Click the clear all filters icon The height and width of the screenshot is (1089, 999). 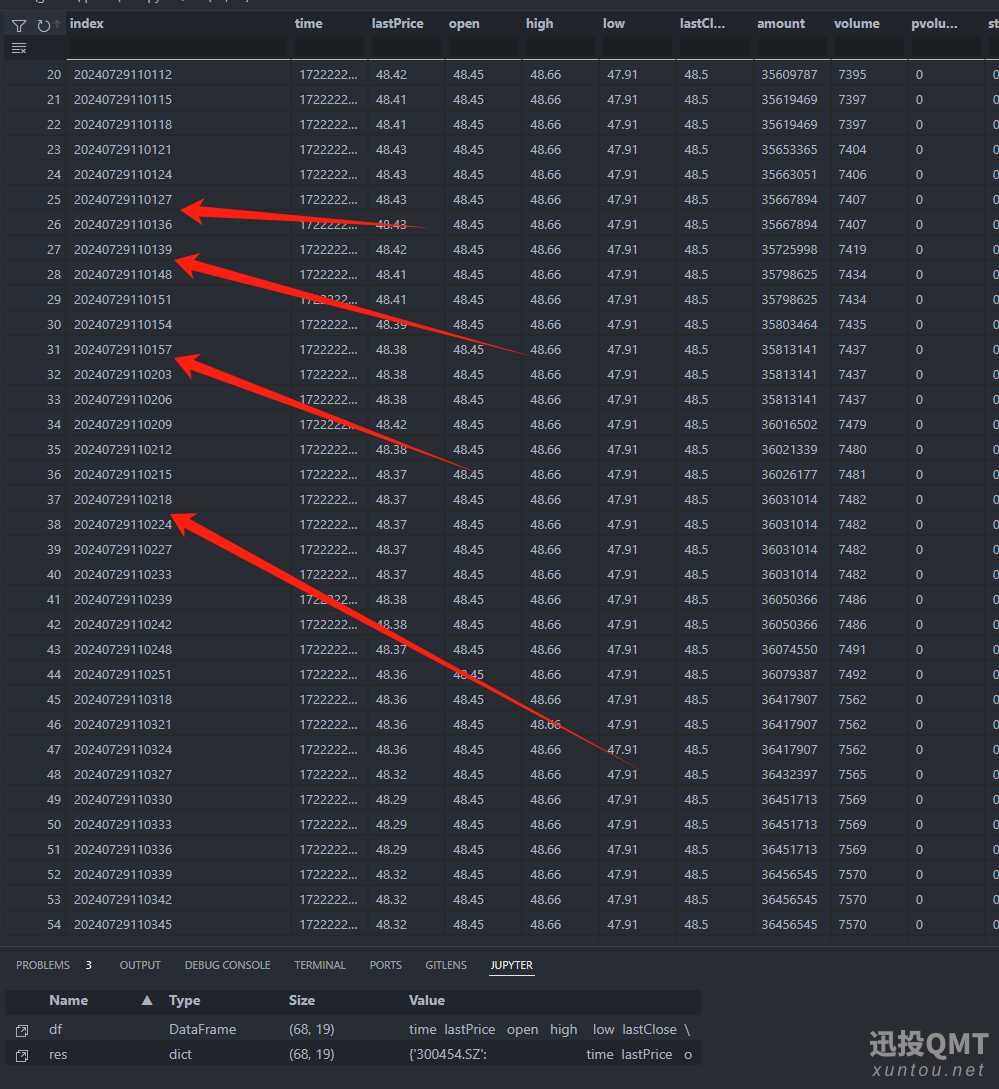pos(19,49)
